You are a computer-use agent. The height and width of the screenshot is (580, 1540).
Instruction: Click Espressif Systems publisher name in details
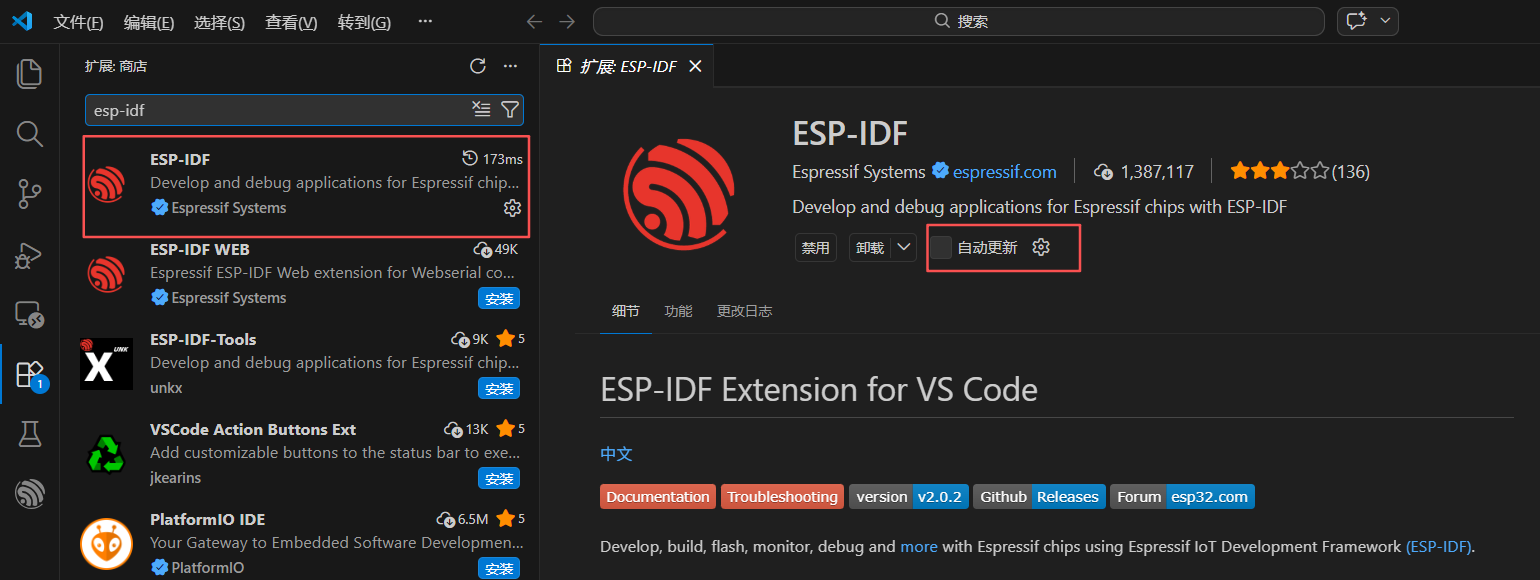[859, 171]
